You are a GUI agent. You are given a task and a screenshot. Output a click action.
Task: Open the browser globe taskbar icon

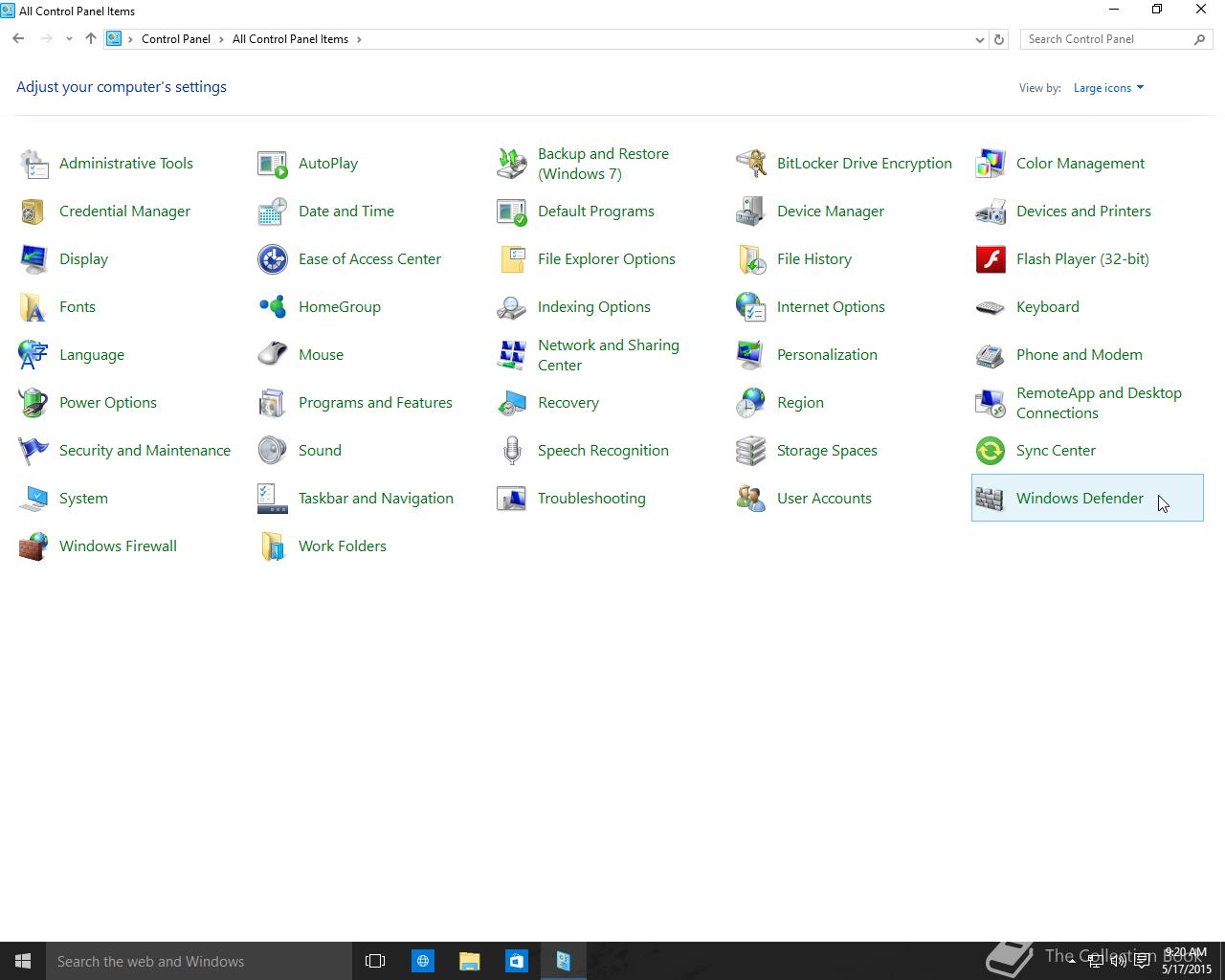[422, 961]
